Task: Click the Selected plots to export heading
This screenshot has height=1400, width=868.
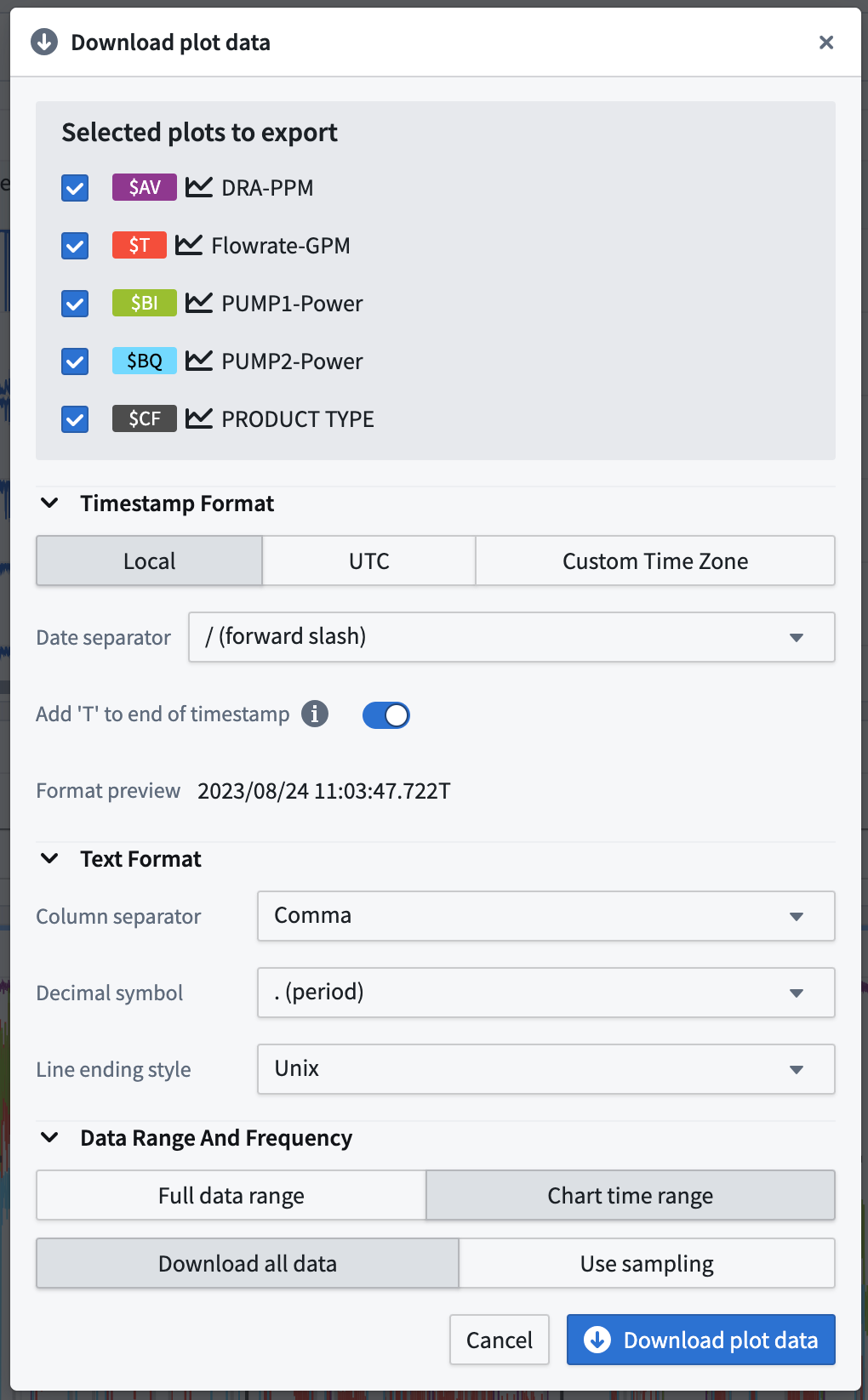Action: pyautogui.click(x=199, y=133)
